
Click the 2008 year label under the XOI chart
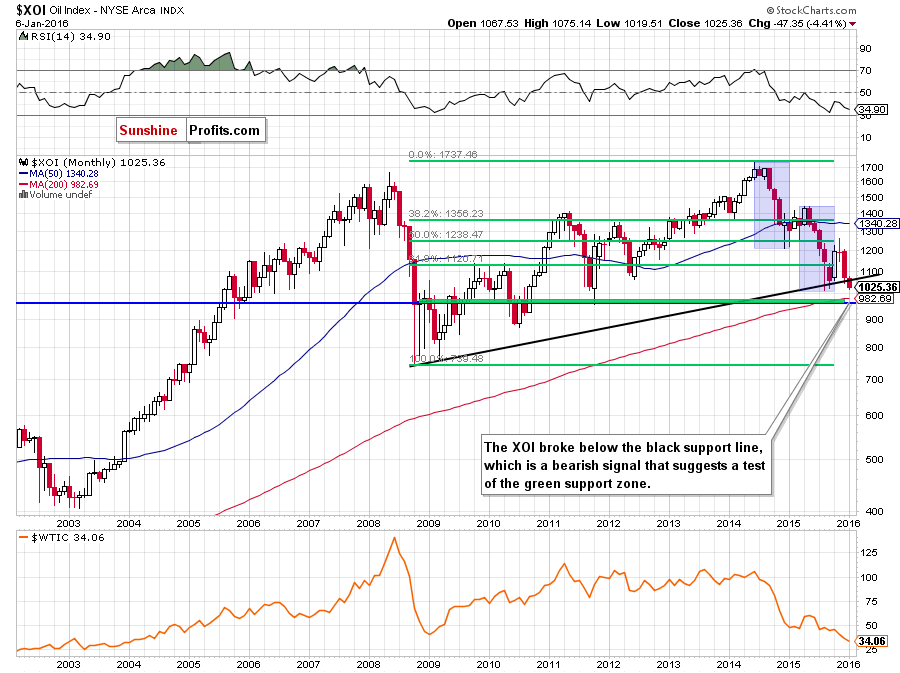(368, 523)
